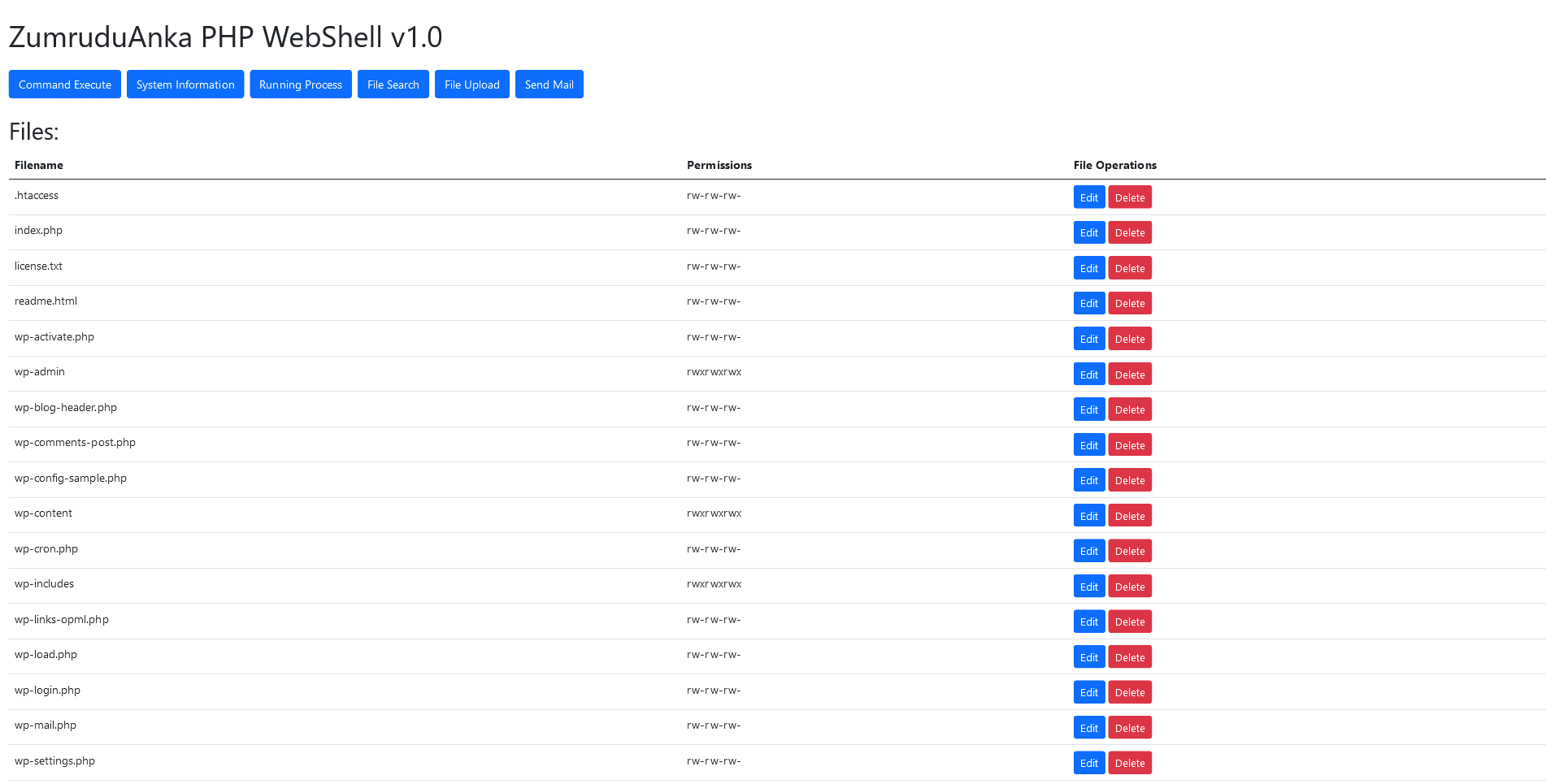Open the File Search tool
This screenshot has height=784, width=1546.
tap(393, 84)
